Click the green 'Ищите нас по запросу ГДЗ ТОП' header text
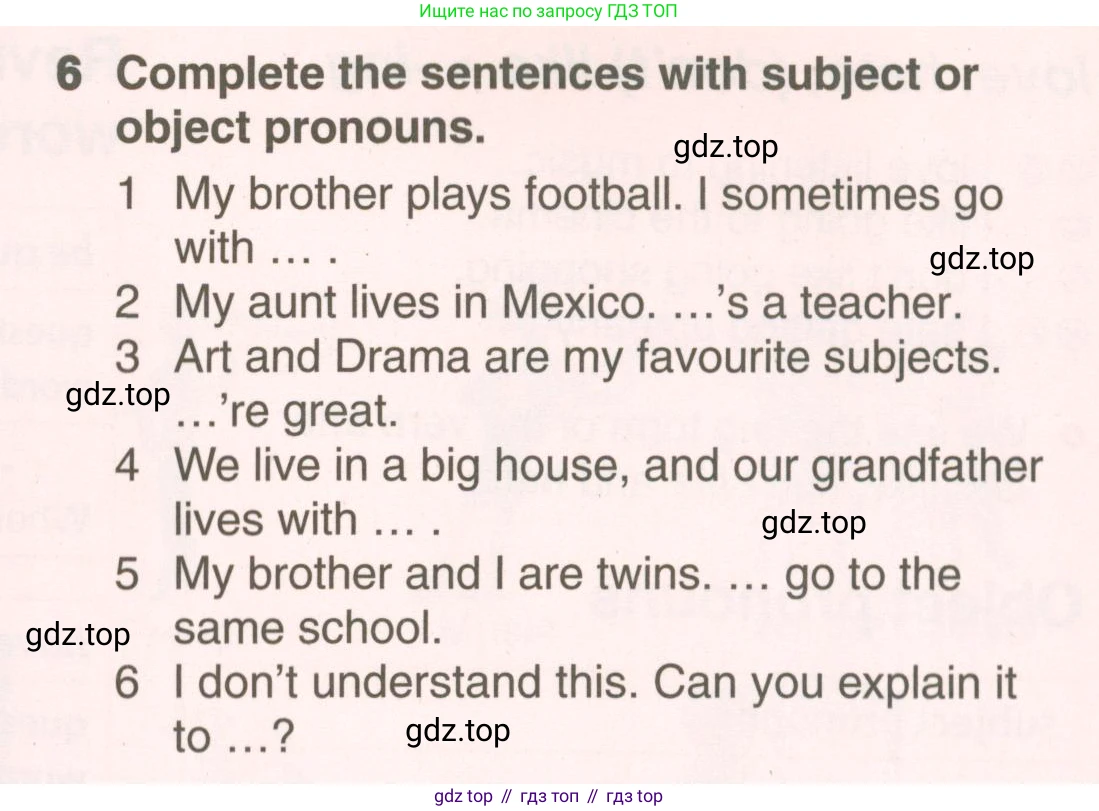Image resolution: width=1099 pixels, height=811 pixels. tap(548, 11)
